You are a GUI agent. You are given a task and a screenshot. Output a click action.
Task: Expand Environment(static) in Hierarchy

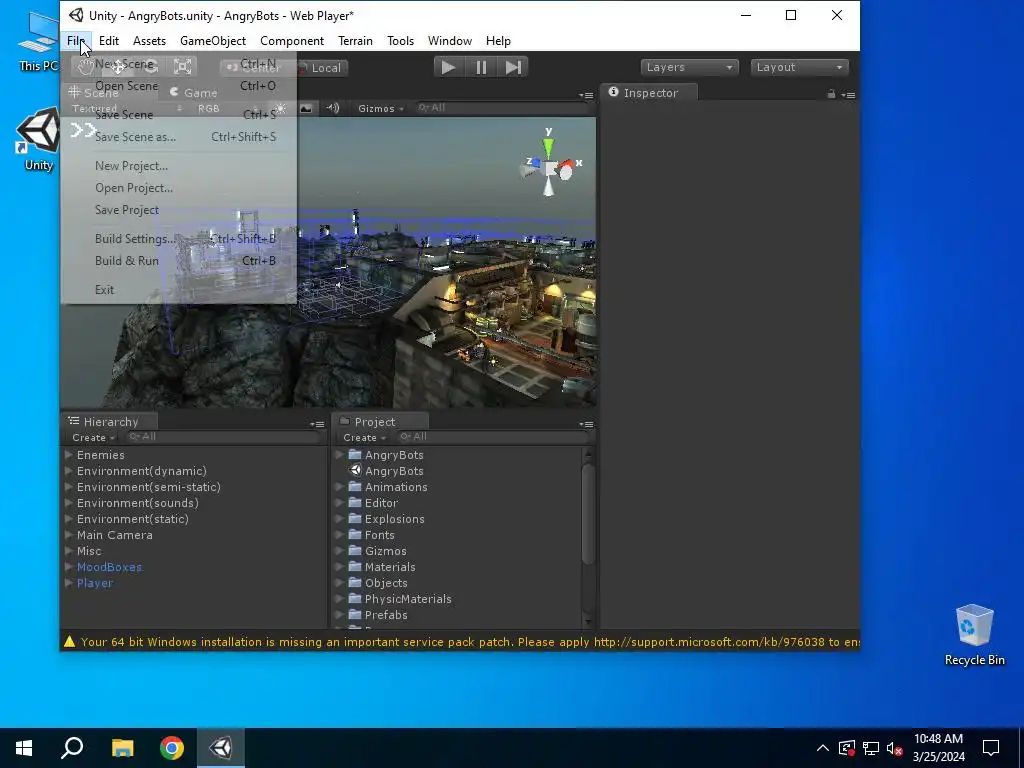69,519
